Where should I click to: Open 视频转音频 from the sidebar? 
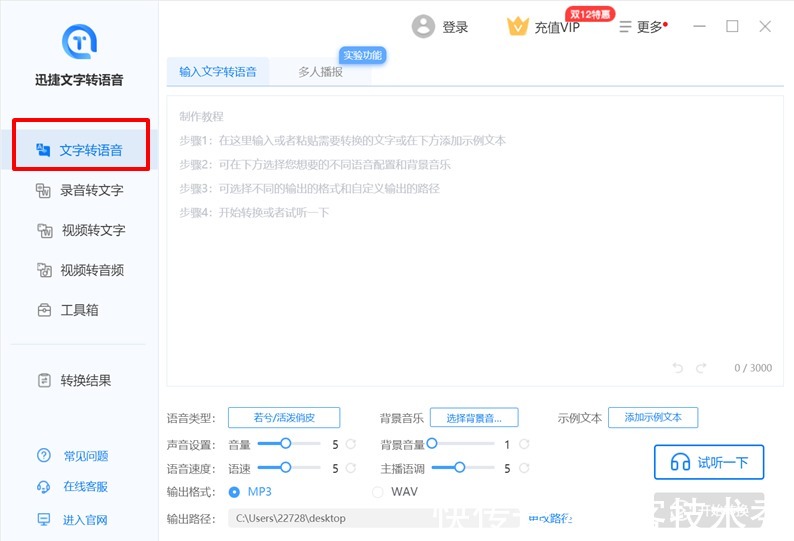80,270
